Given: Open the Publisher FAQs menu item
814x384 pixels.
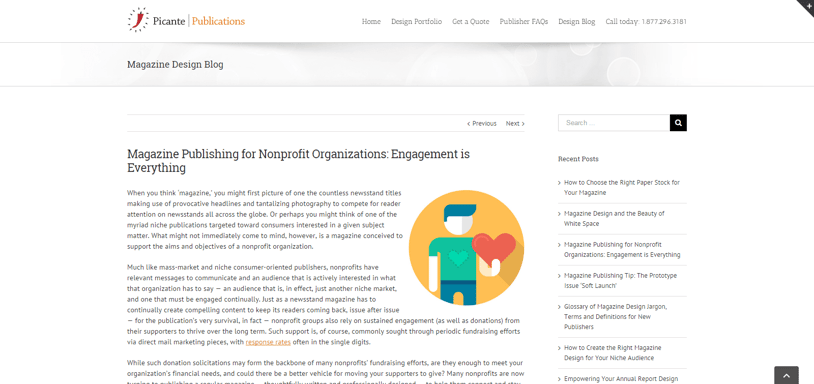Looking at the screenshot, I should tap(523, 22).
